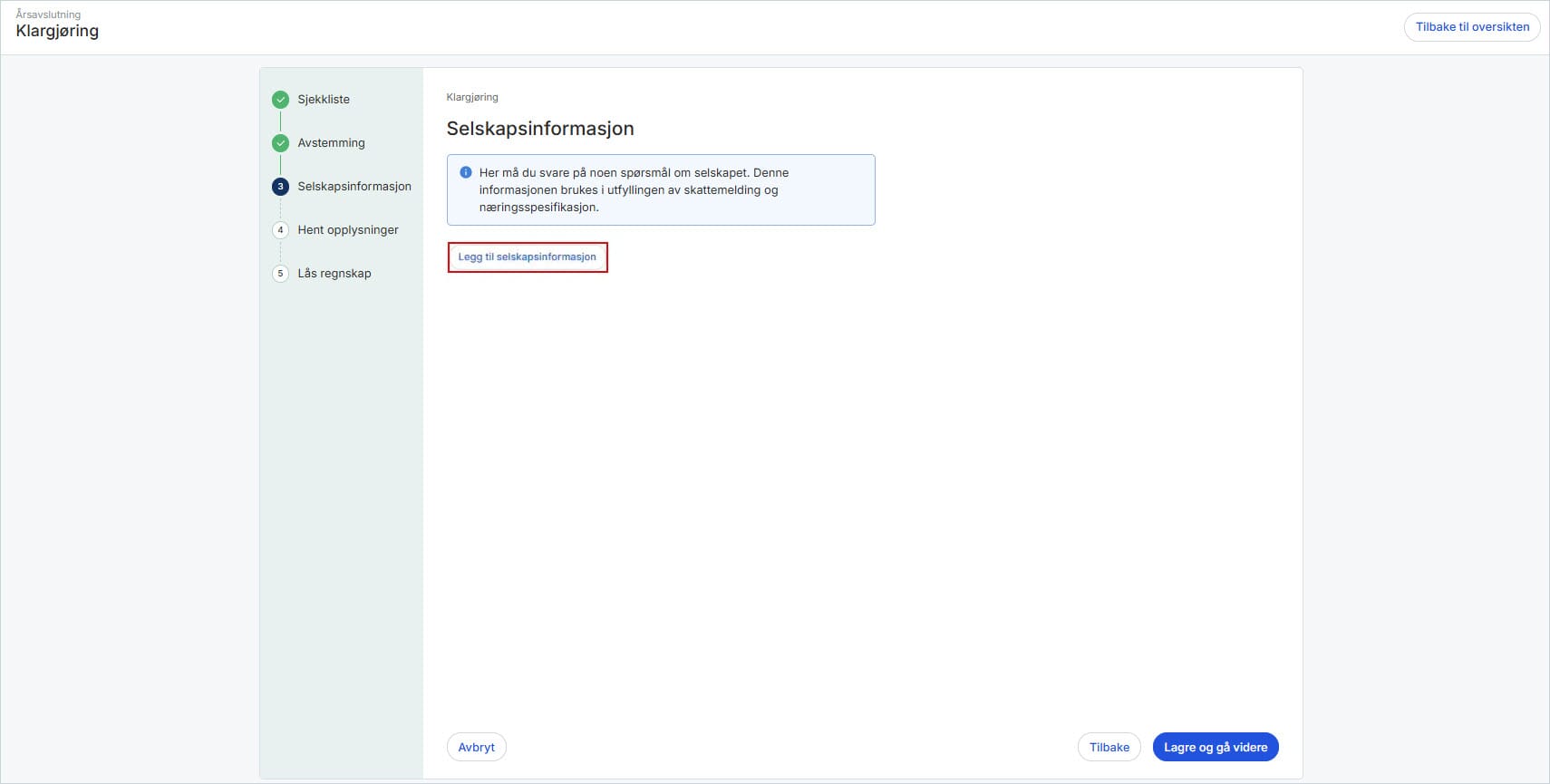1550x784 pixels.
Task: Click the green checkmark icon beside Avstemming
Action: coord(280,143)
